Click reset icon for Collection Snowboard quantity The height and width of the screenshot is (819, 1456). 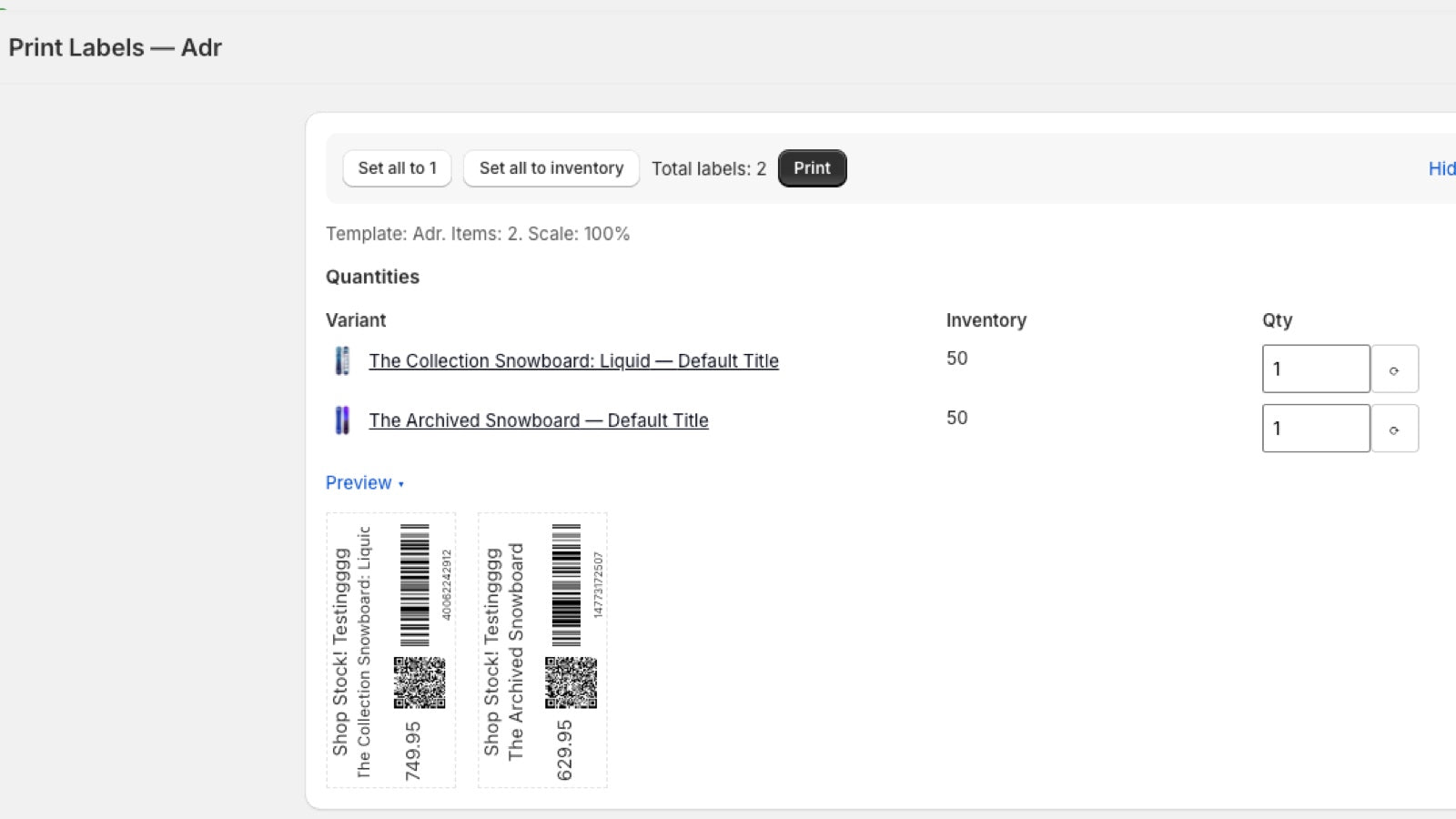[x=1394, y=369]
